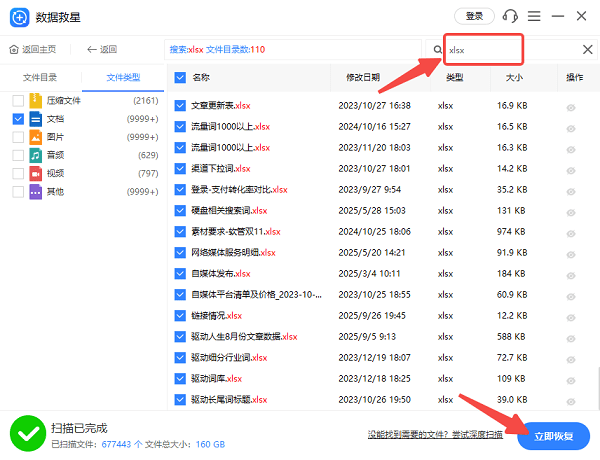The height and width of the screenshot is (460, 600).
Task: Sort files by the 修改日期 column header
Action: (363, 77)
